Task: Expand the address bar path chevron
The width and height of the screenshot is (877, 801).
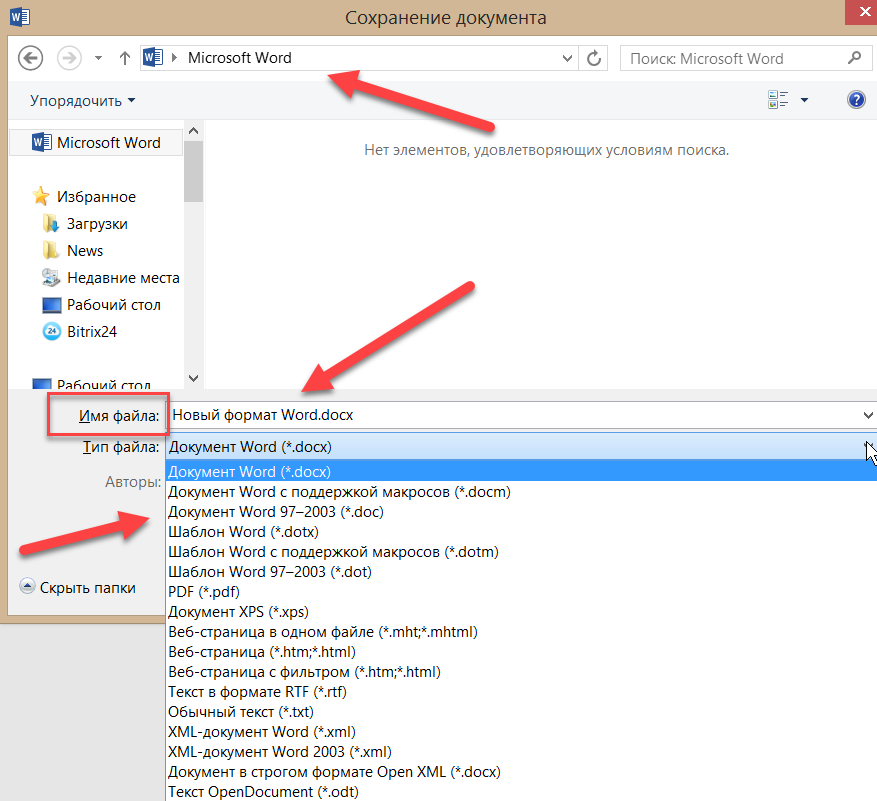Action: 175,58
